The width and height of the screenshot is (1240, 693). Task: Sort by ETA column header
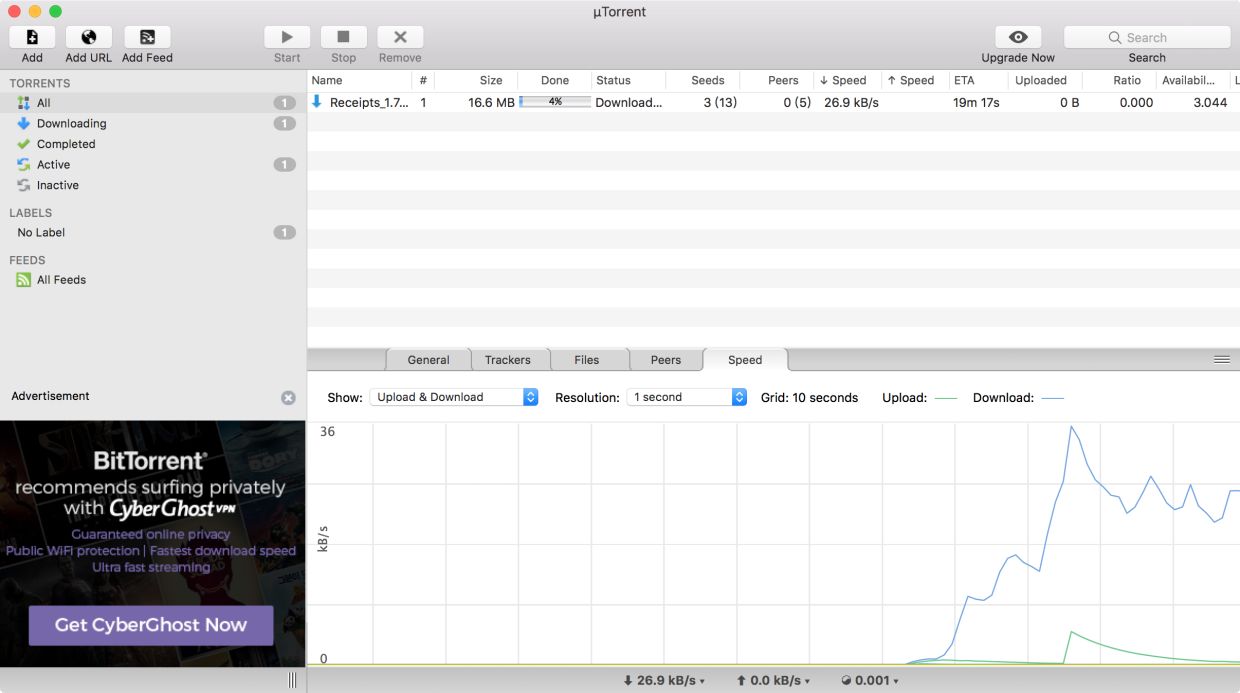click(978, 80)
